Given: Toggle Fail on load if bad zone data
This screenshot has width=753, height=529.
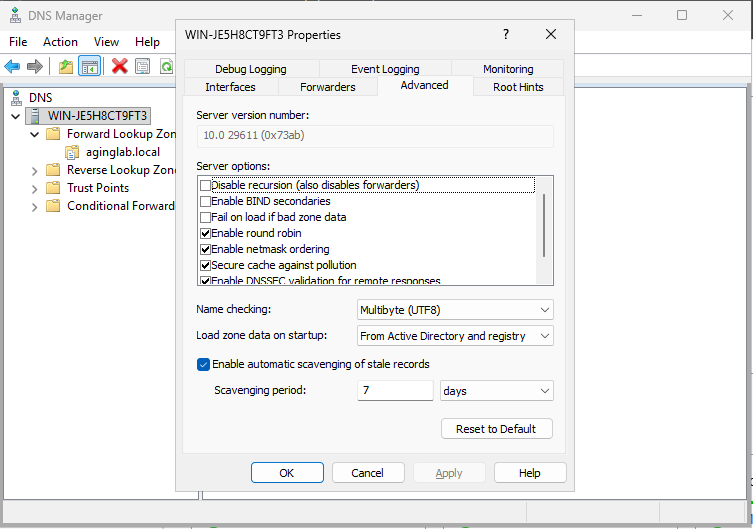Looking at the screenshot, I should (x=206, y=217).
